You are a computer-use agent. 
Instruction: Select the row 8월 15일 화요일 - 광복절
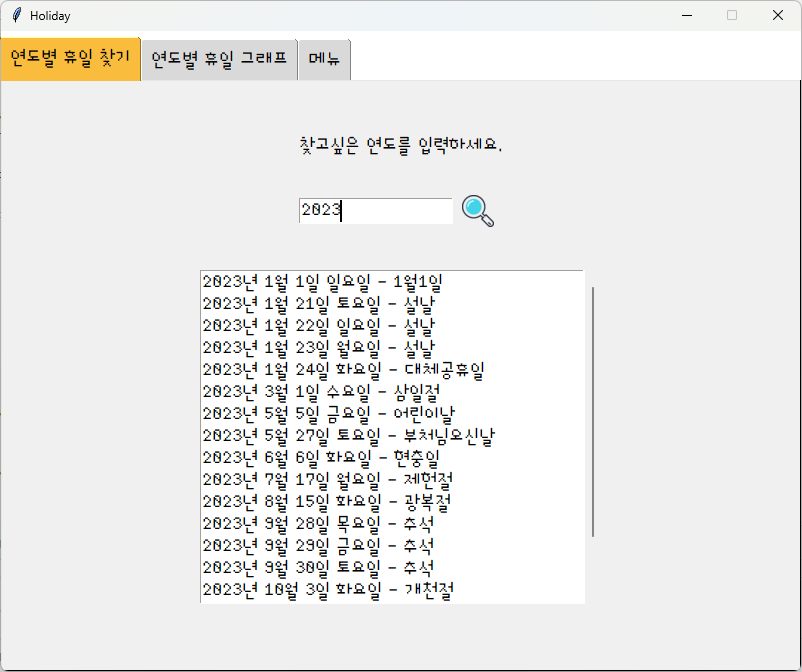pyautogui.click(x=392, y=502)
